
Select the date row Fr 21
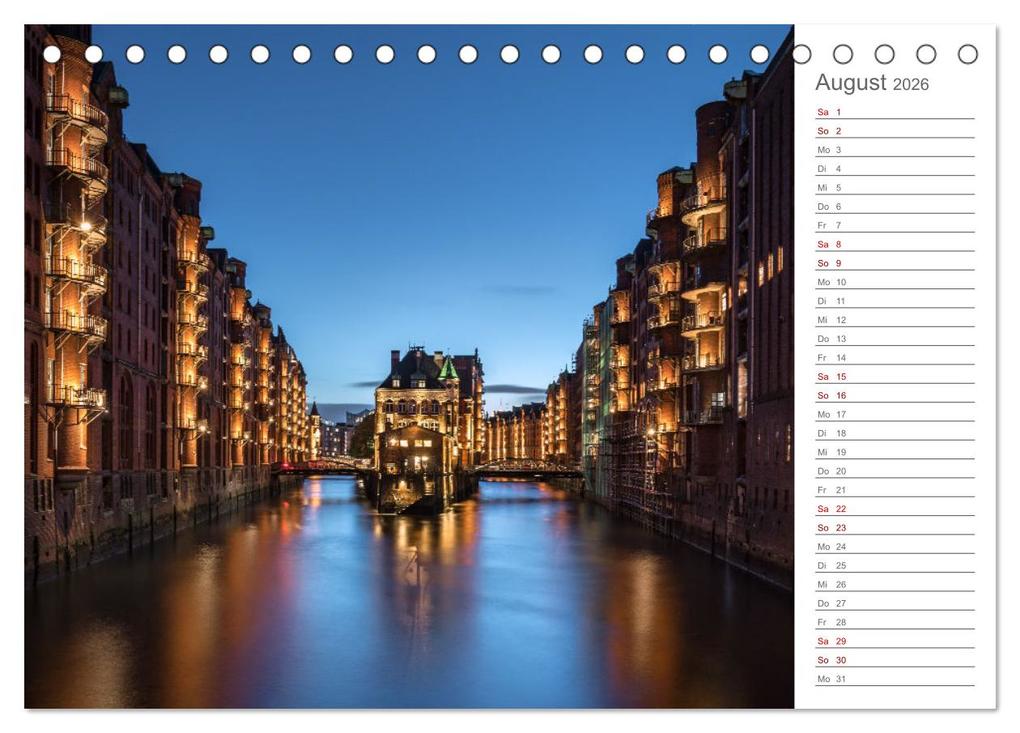tap(895, 489)
